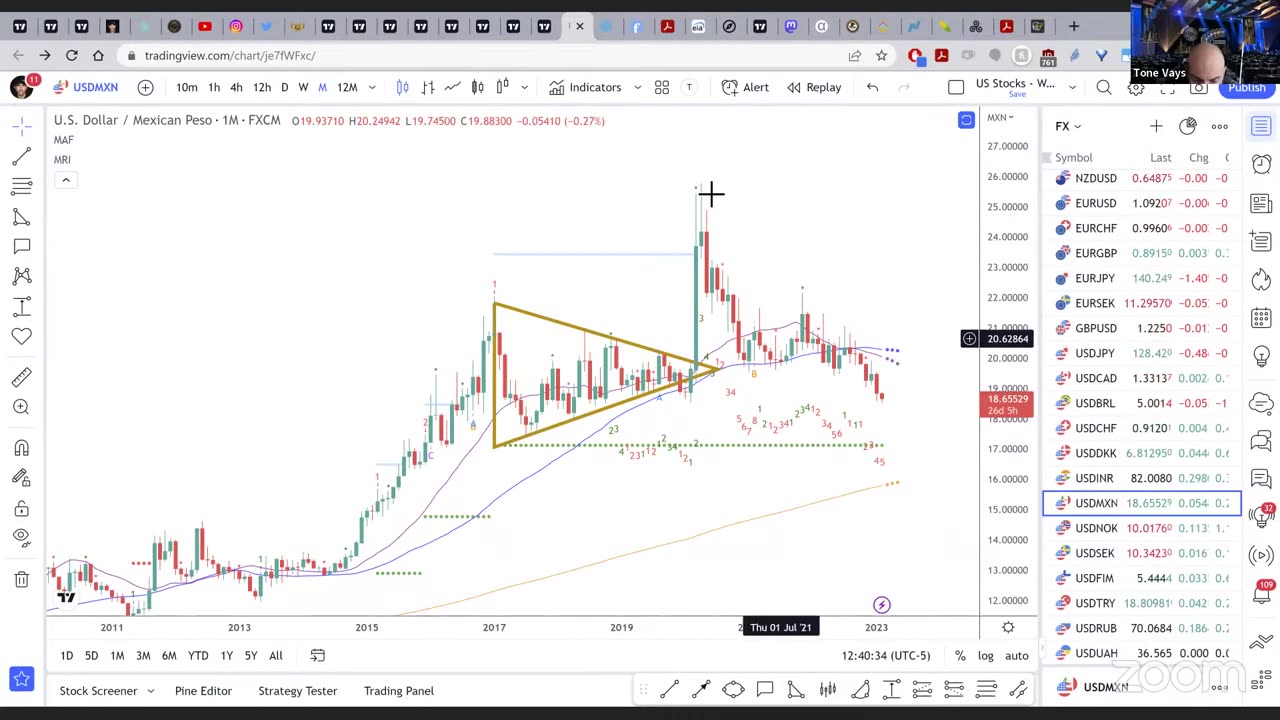Open the Strategy Tester tab
This screenshot has width=1280, height=720.
(297, 691)
